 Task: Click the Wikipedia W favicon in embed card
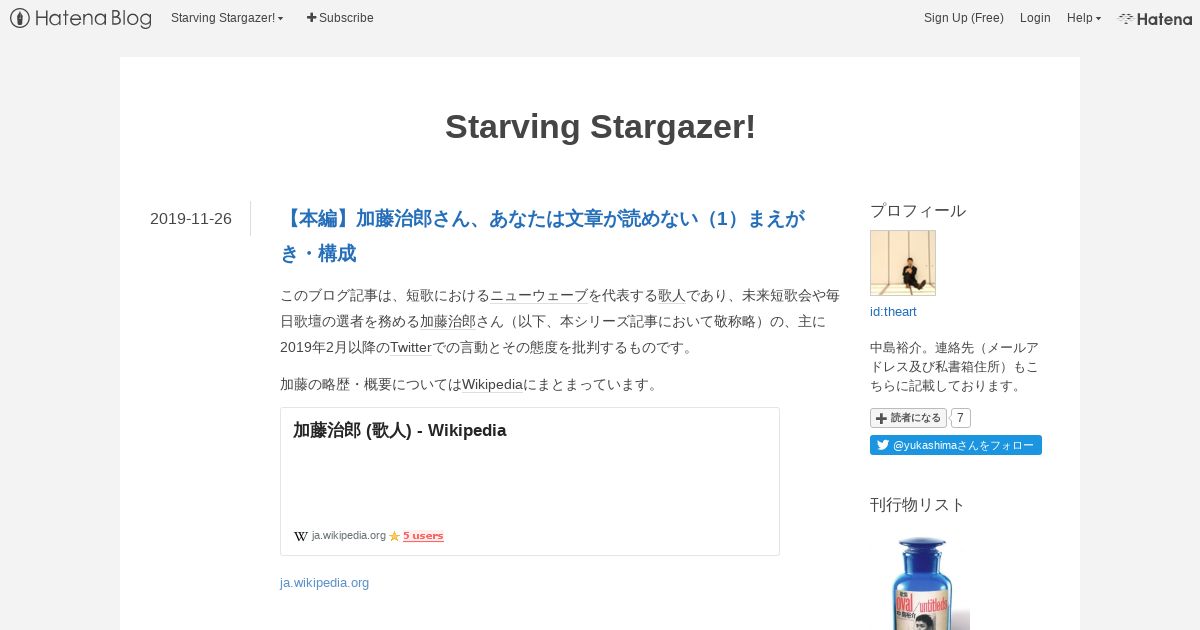click(300, 536)
